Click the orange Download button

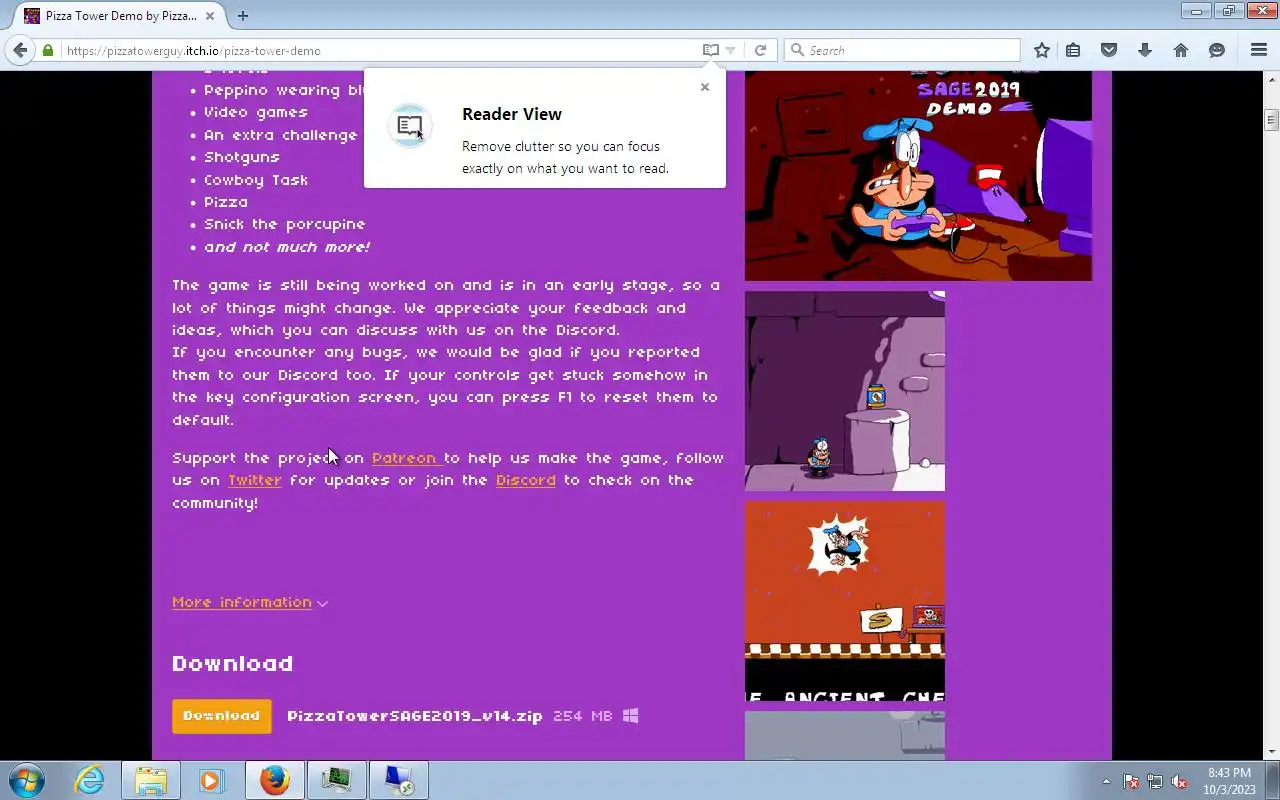click(221, 716)
